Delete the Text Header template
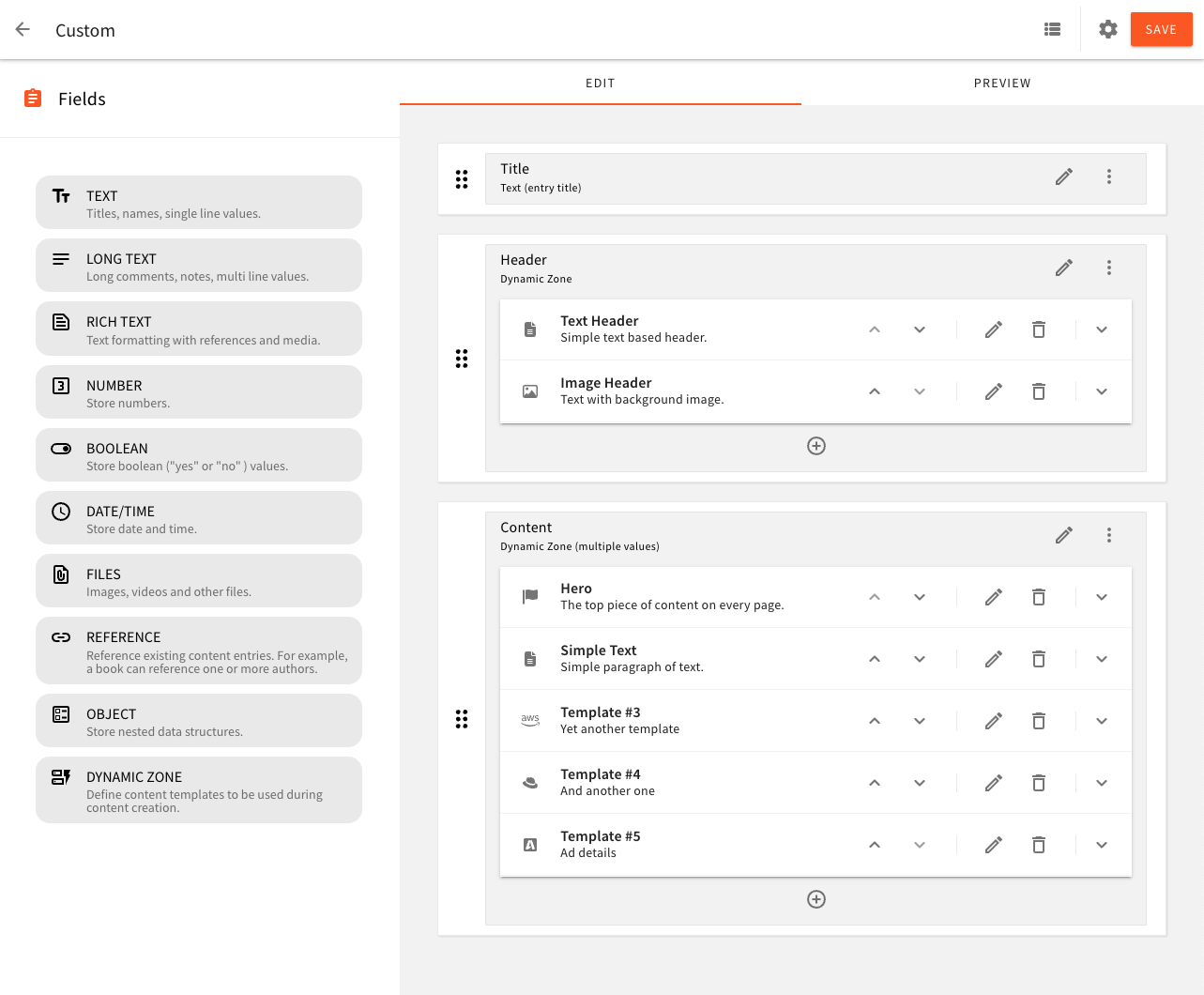 coord(1039,329)
